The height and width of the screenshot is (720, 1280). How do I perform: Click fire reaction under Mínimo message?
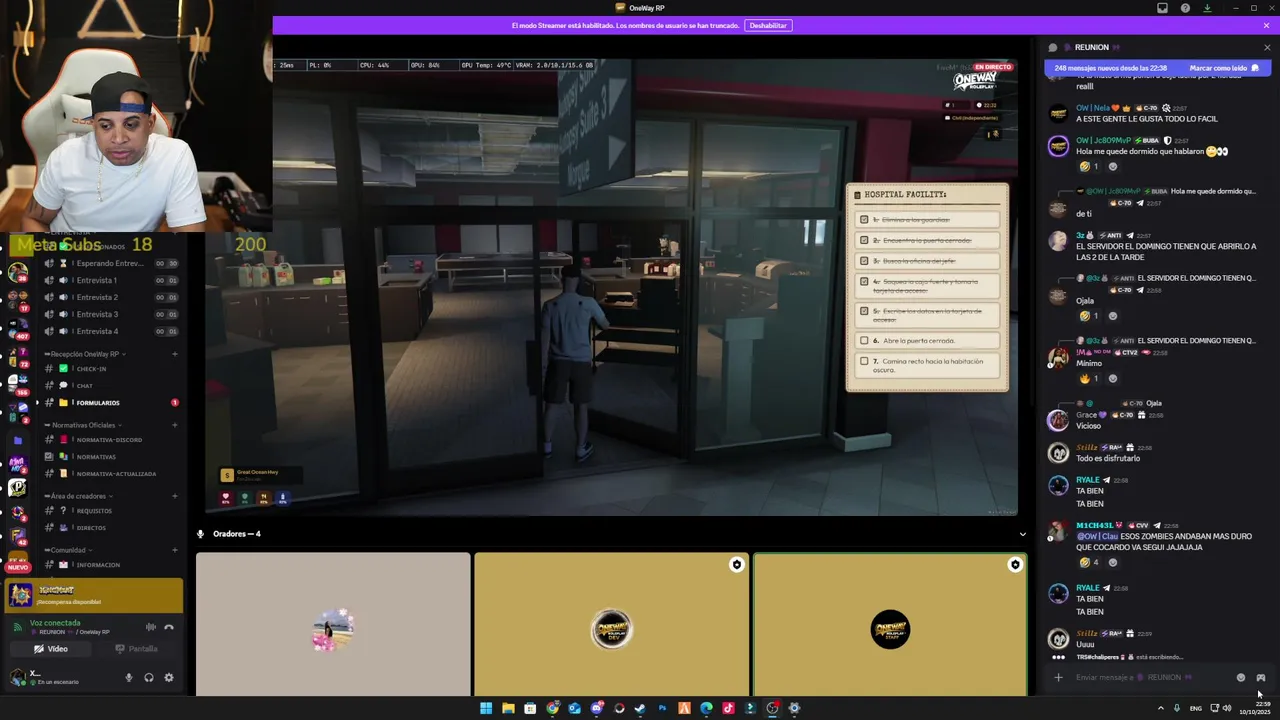(x=1088, y=379)
